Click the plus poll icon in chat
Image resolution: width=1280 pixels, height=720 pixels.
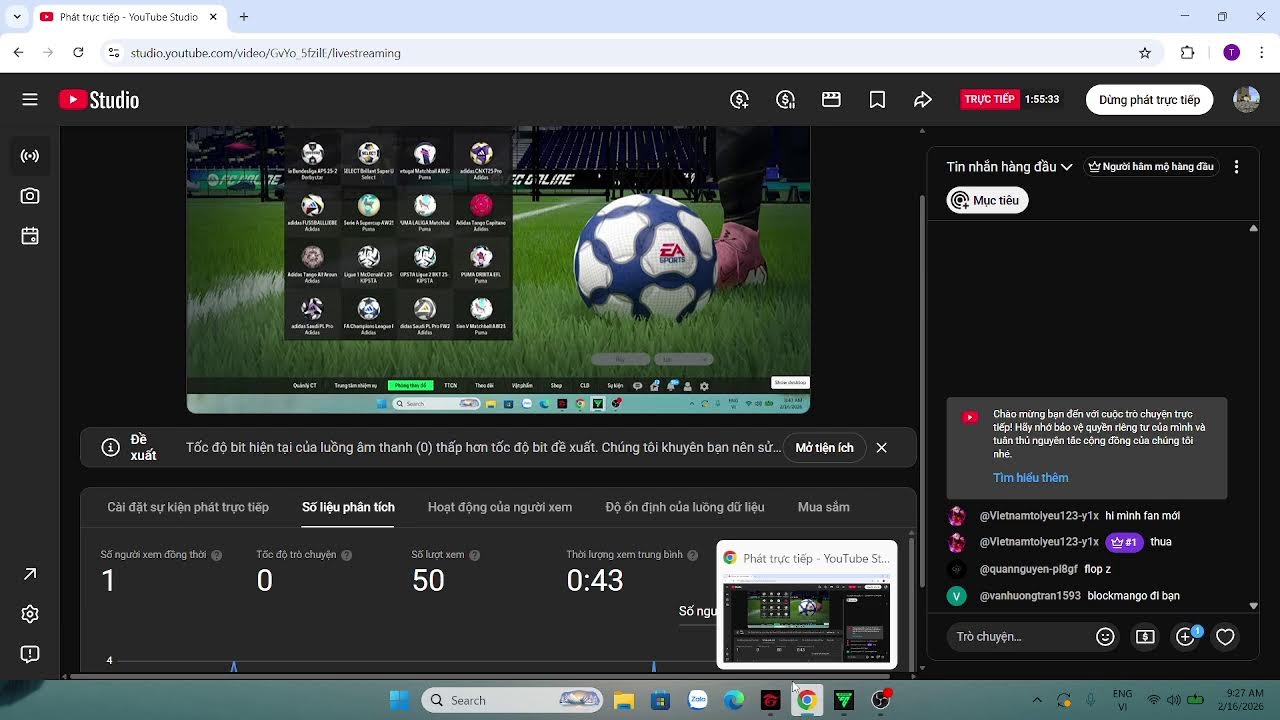[x=1186, y=637]
